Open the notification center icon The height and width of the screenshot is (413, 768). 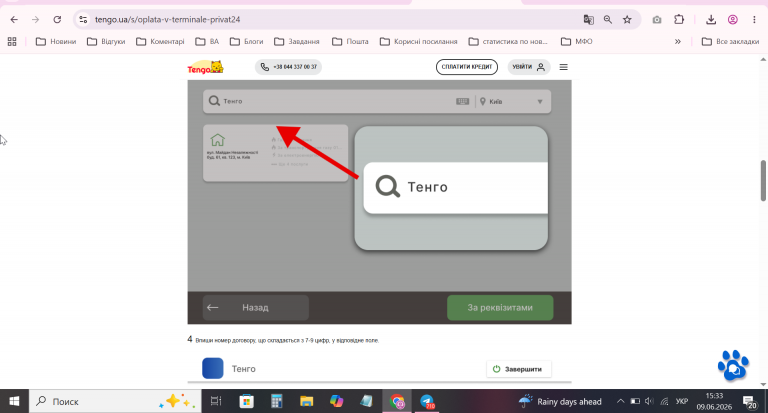tap(749, 401)
